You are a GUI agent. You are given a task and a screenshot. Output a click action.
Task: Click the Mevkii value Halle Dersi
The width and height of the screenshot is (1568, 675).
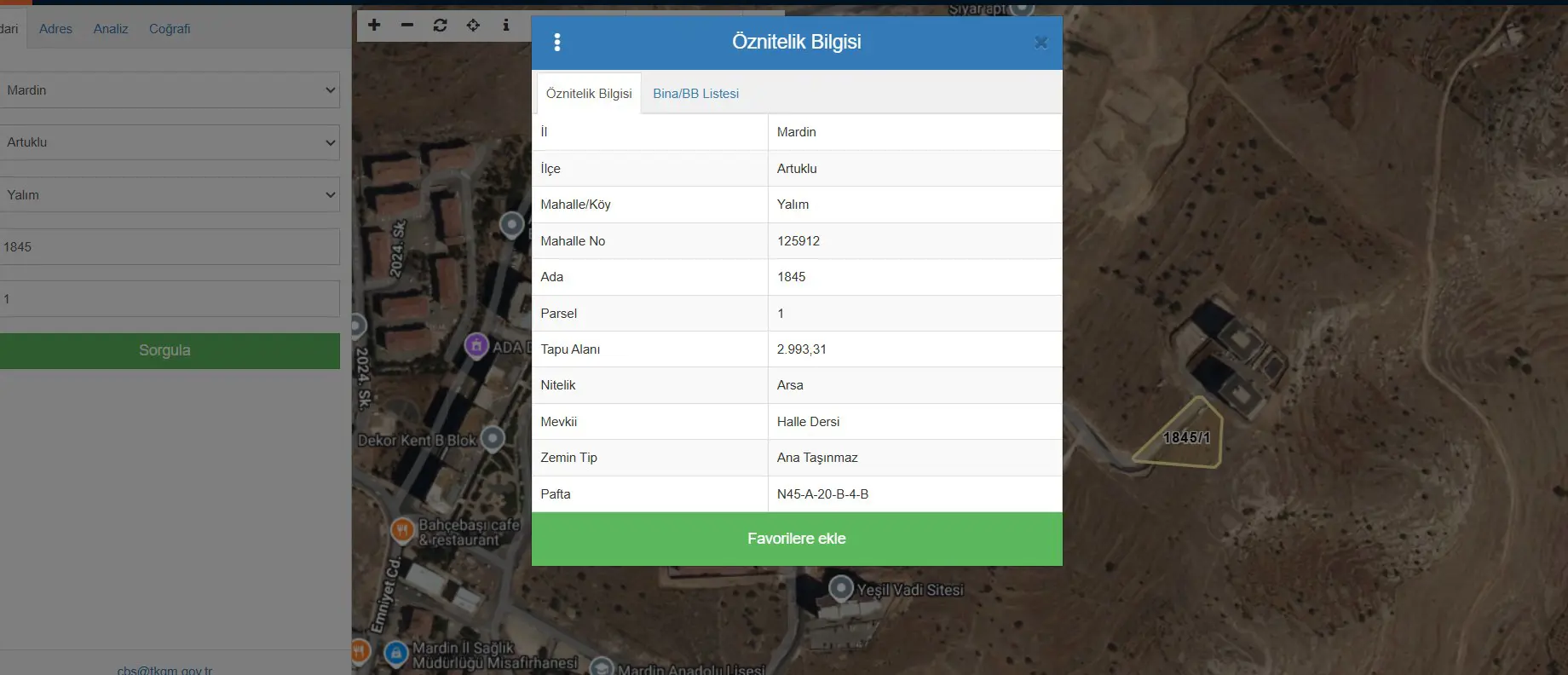tap(808, 422)
